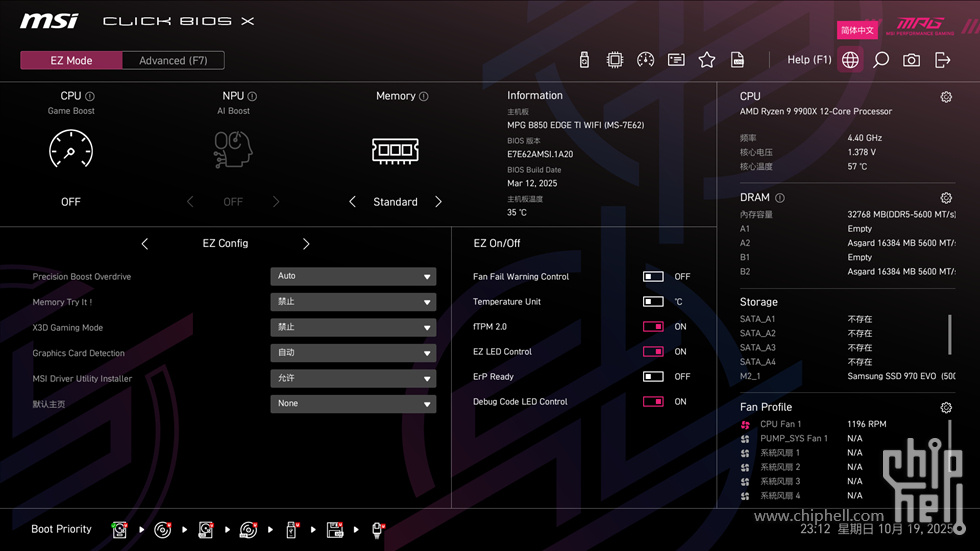Click the Game Boost speedometer icon
This screenshot has width=980, height=551.
coord(71,150)
